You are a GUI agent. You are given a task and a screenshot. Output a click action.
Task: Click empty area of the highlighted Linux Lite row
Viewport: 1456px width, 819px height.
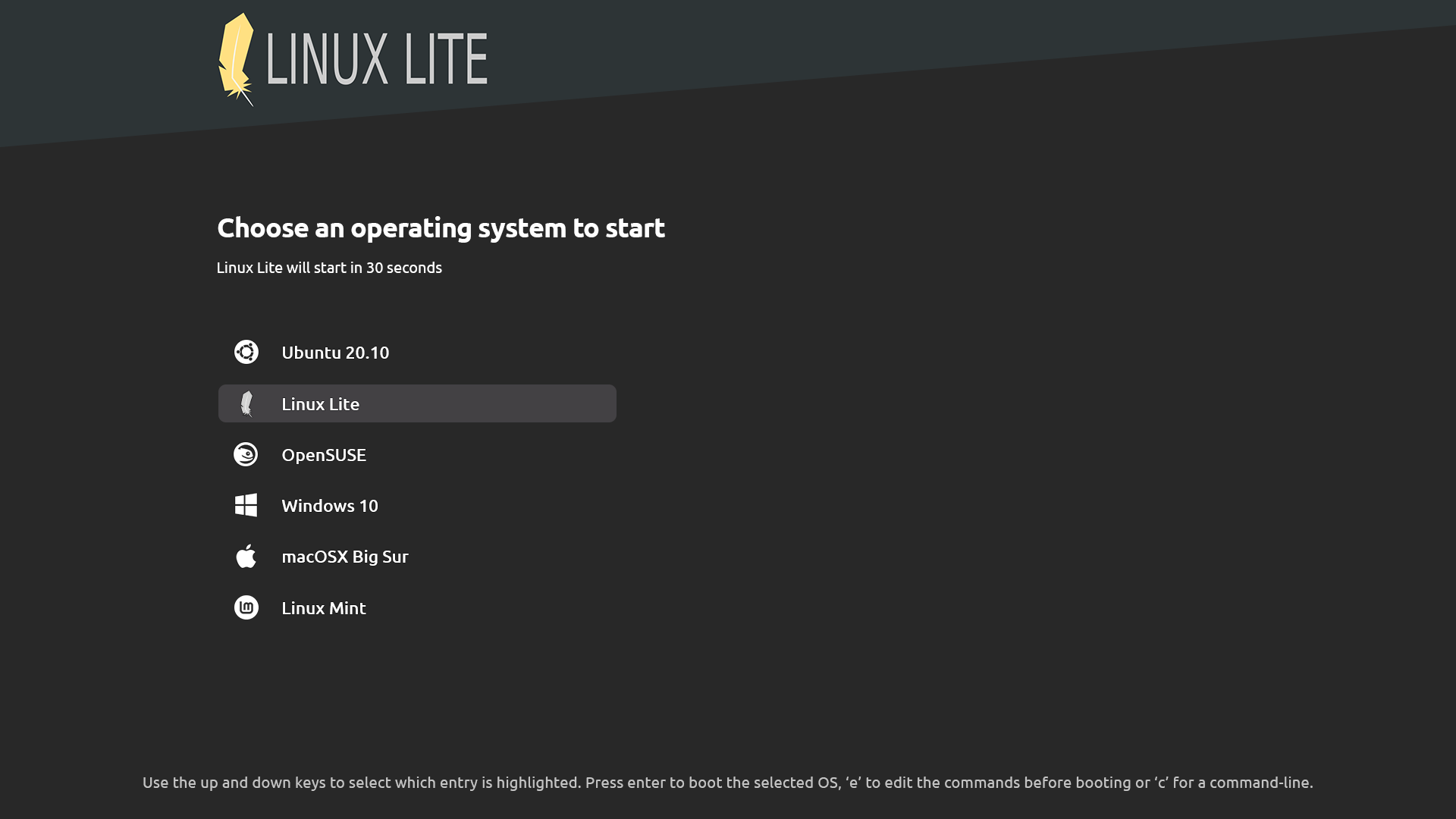click(493, 403)
